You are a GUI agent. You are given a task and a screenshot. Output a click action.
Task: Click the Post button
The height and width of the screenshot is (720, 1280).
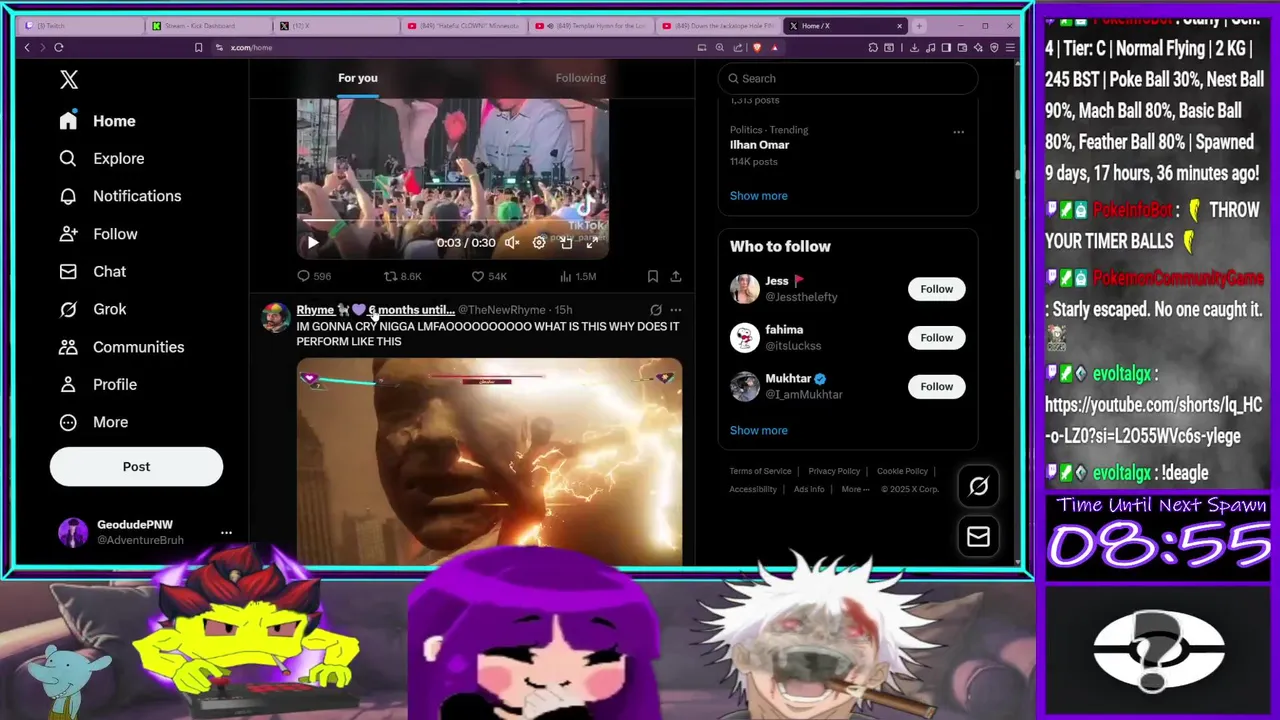[136, 466]
